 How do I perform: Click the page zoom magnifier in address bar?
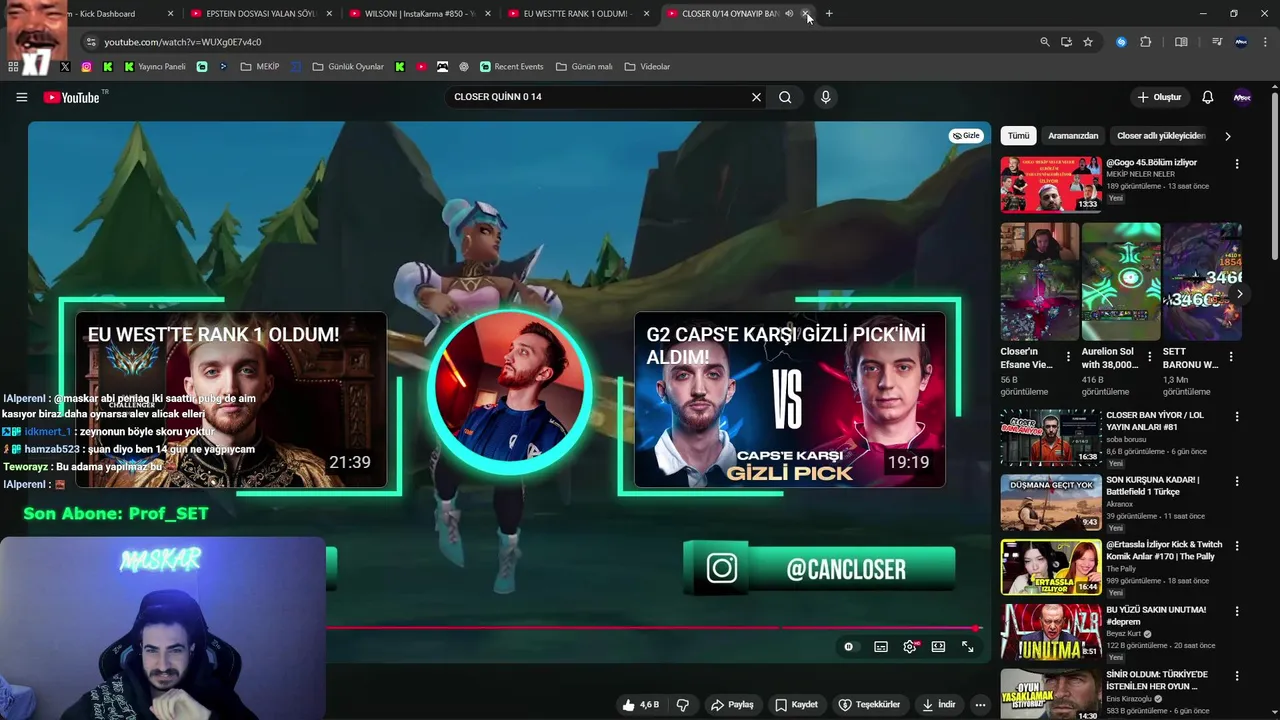point(1045,42)
